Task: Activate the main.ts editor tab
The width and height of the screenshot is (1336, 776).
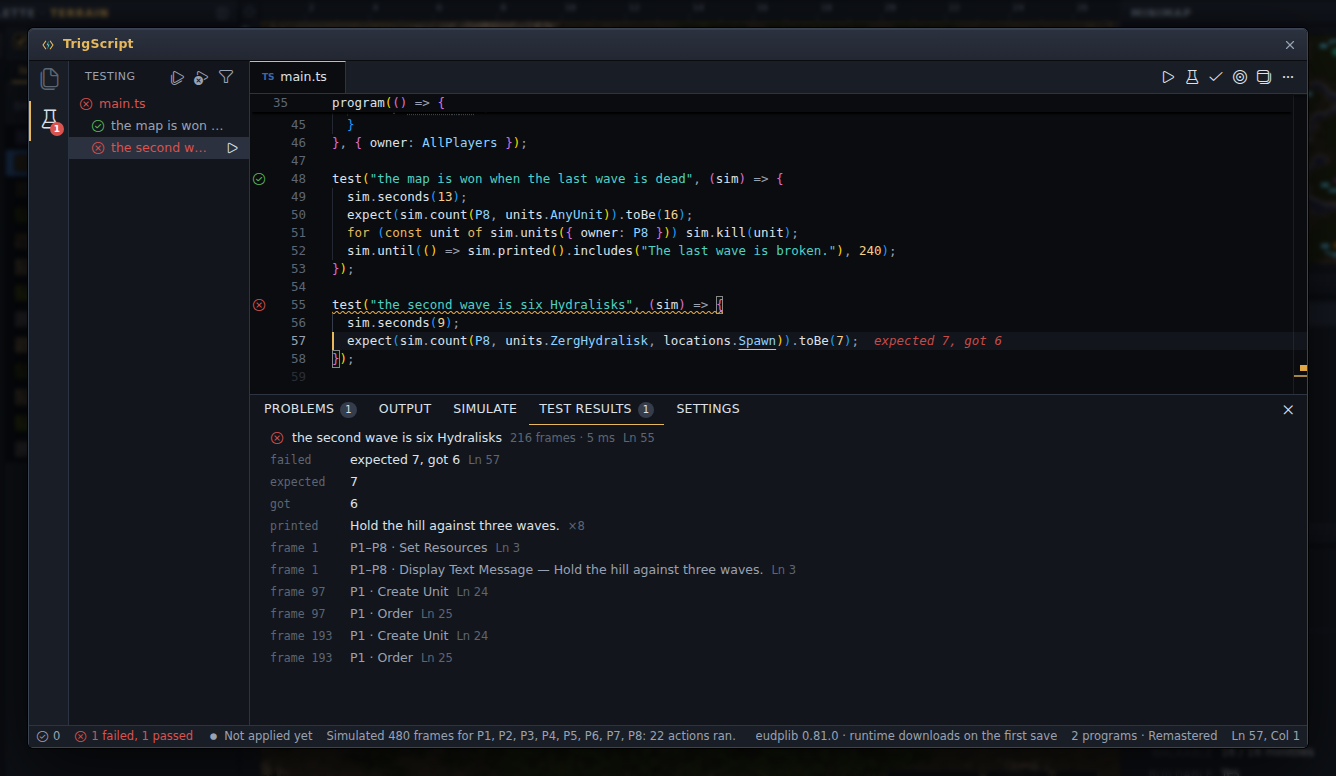Action: (x=297, y=77)
